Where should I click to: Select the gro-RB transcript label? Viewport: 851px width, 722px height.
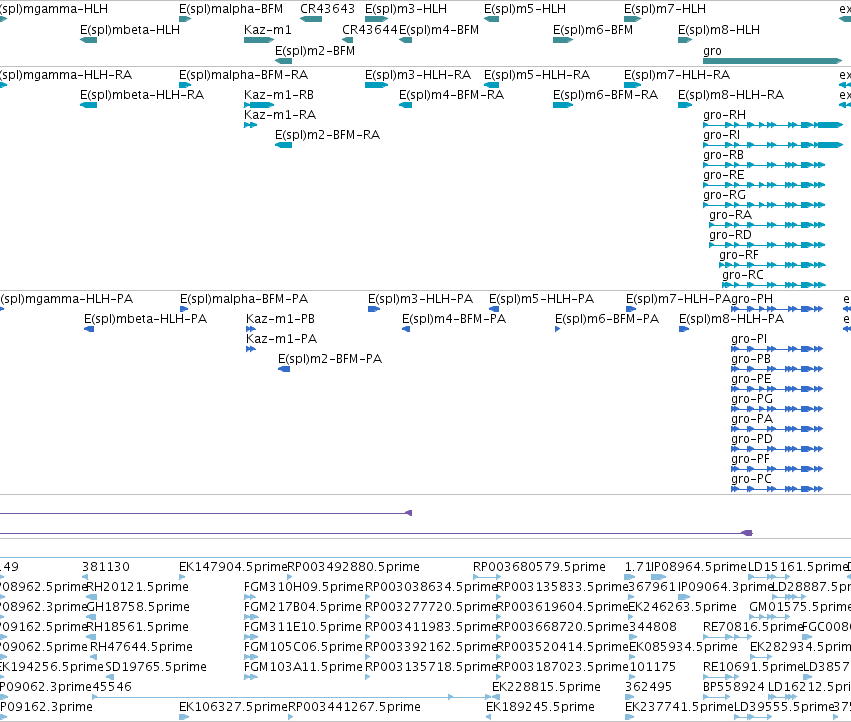click(723, 155)
